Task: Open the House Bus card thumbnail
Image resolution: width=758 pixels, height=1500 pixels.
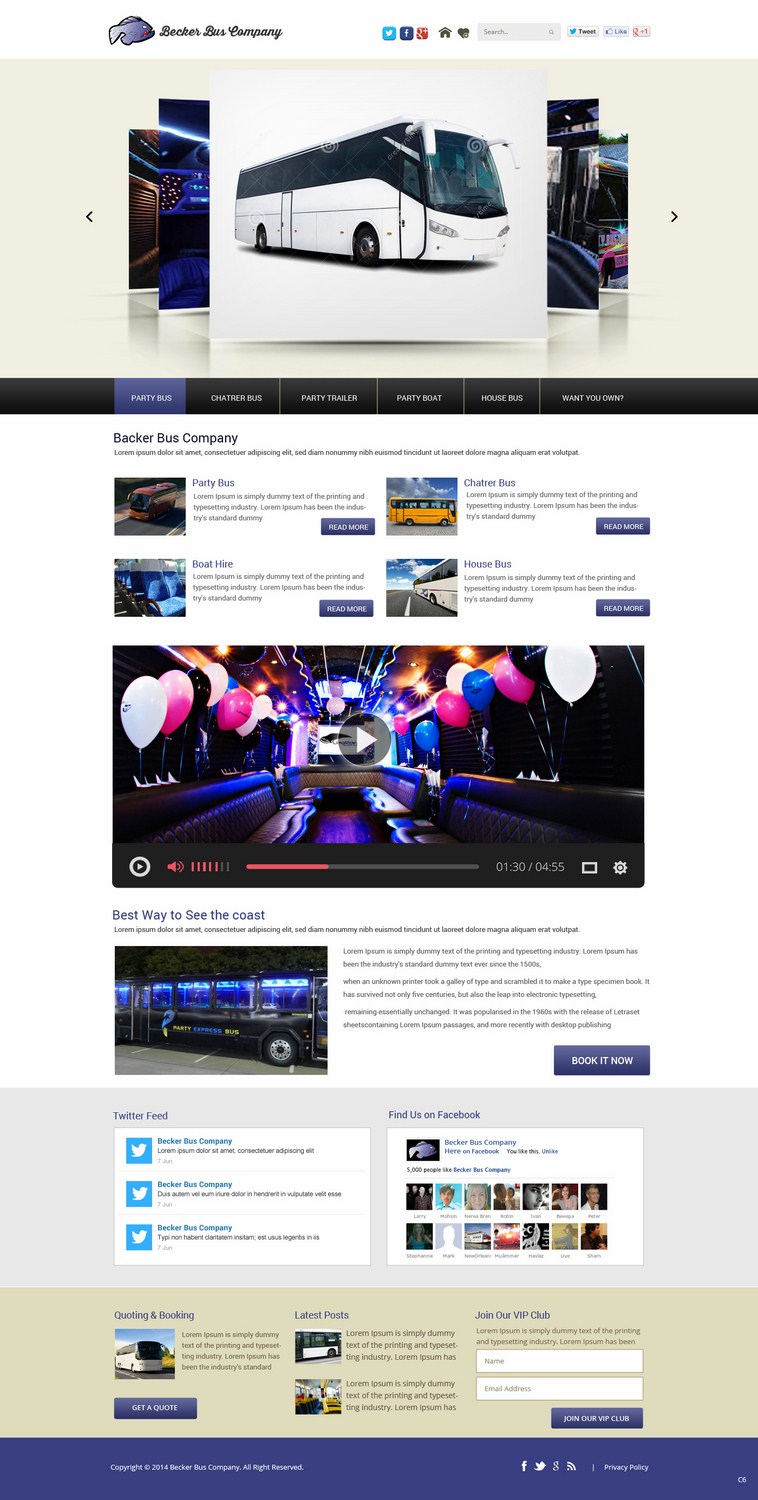Action: click(x=422, y=588)
